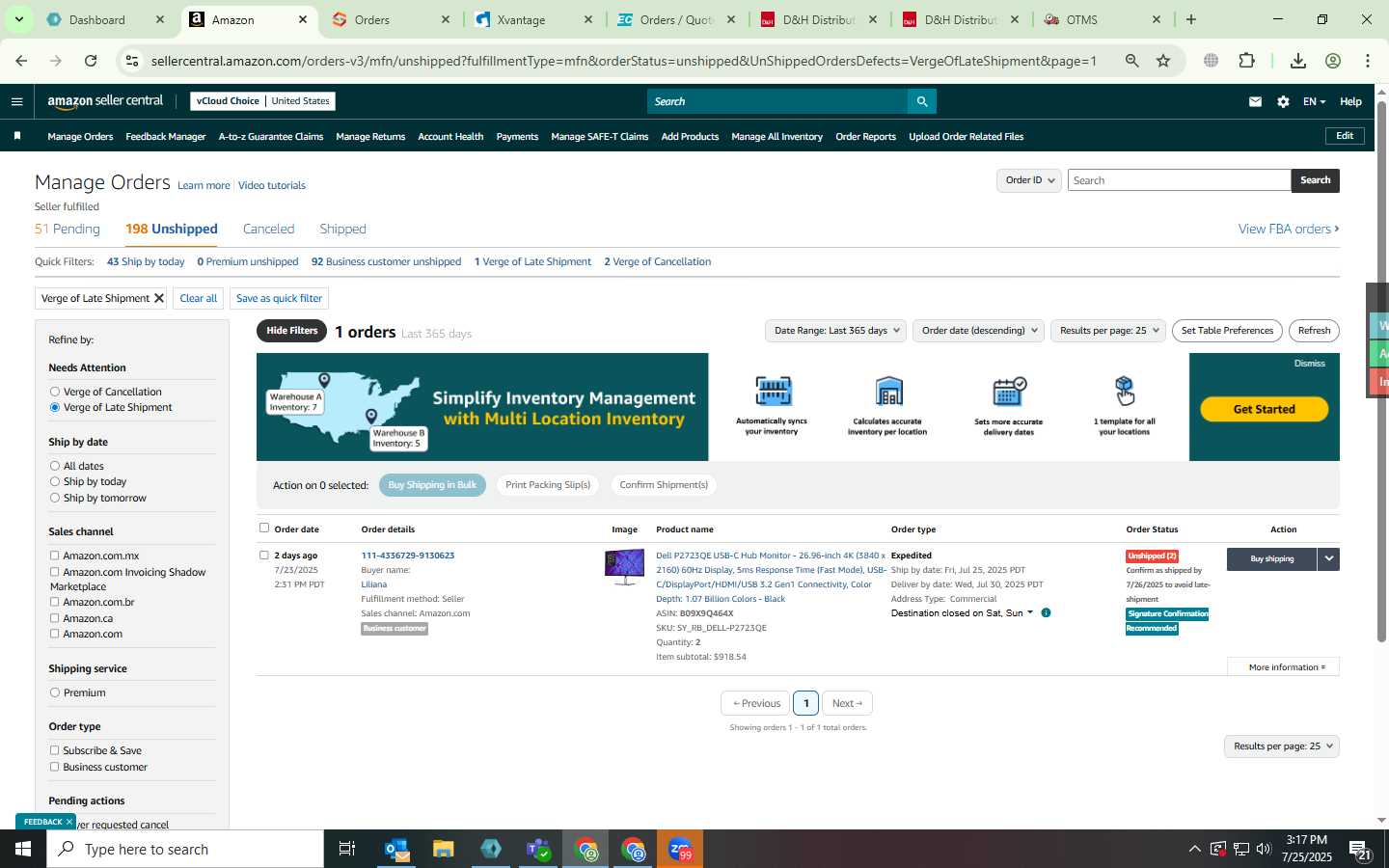The image size is (1389, 868).
Task: Click the order search input field
Action: coord(1179,180)
